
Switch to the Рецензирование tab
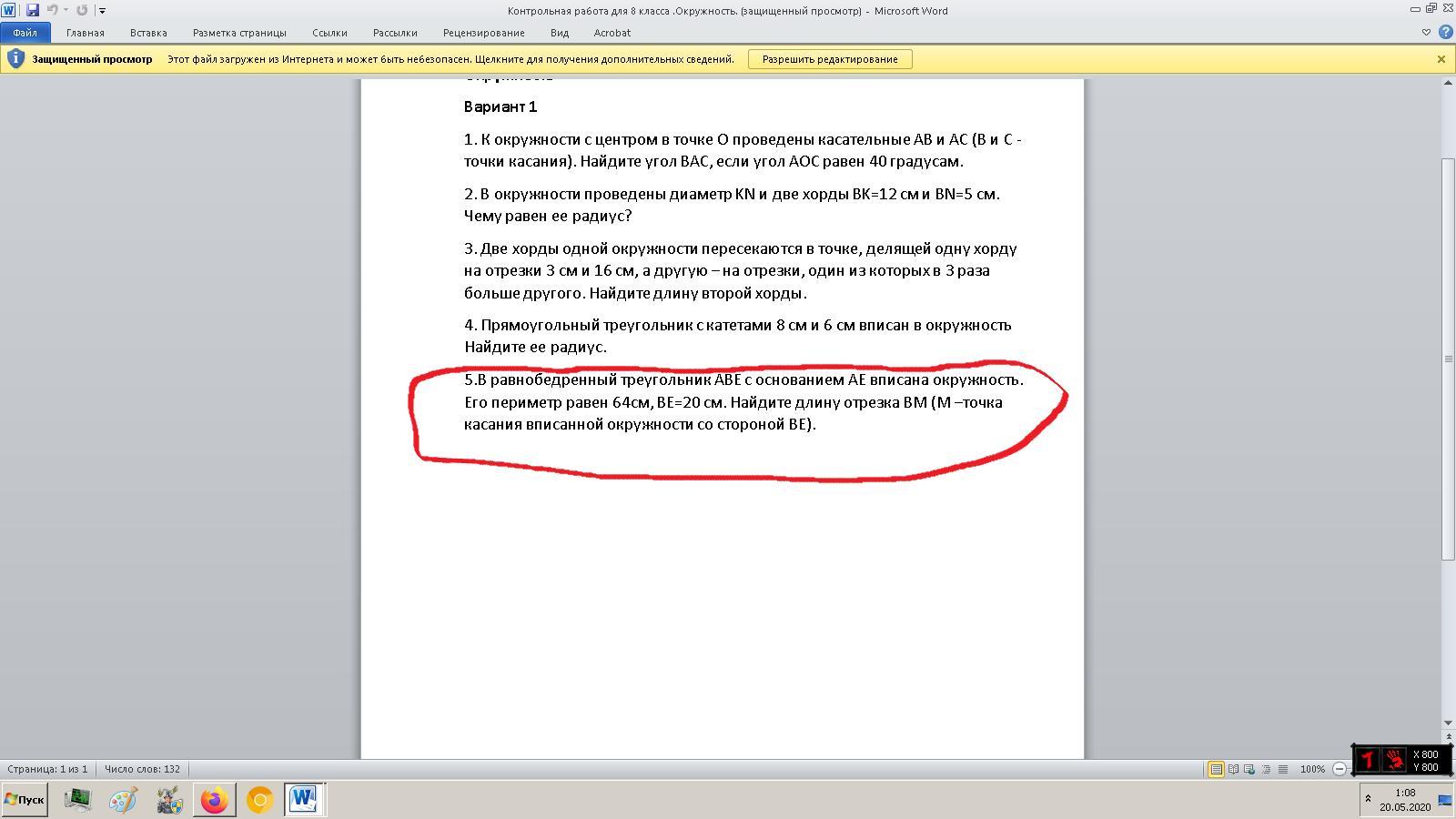coord(484,33)
